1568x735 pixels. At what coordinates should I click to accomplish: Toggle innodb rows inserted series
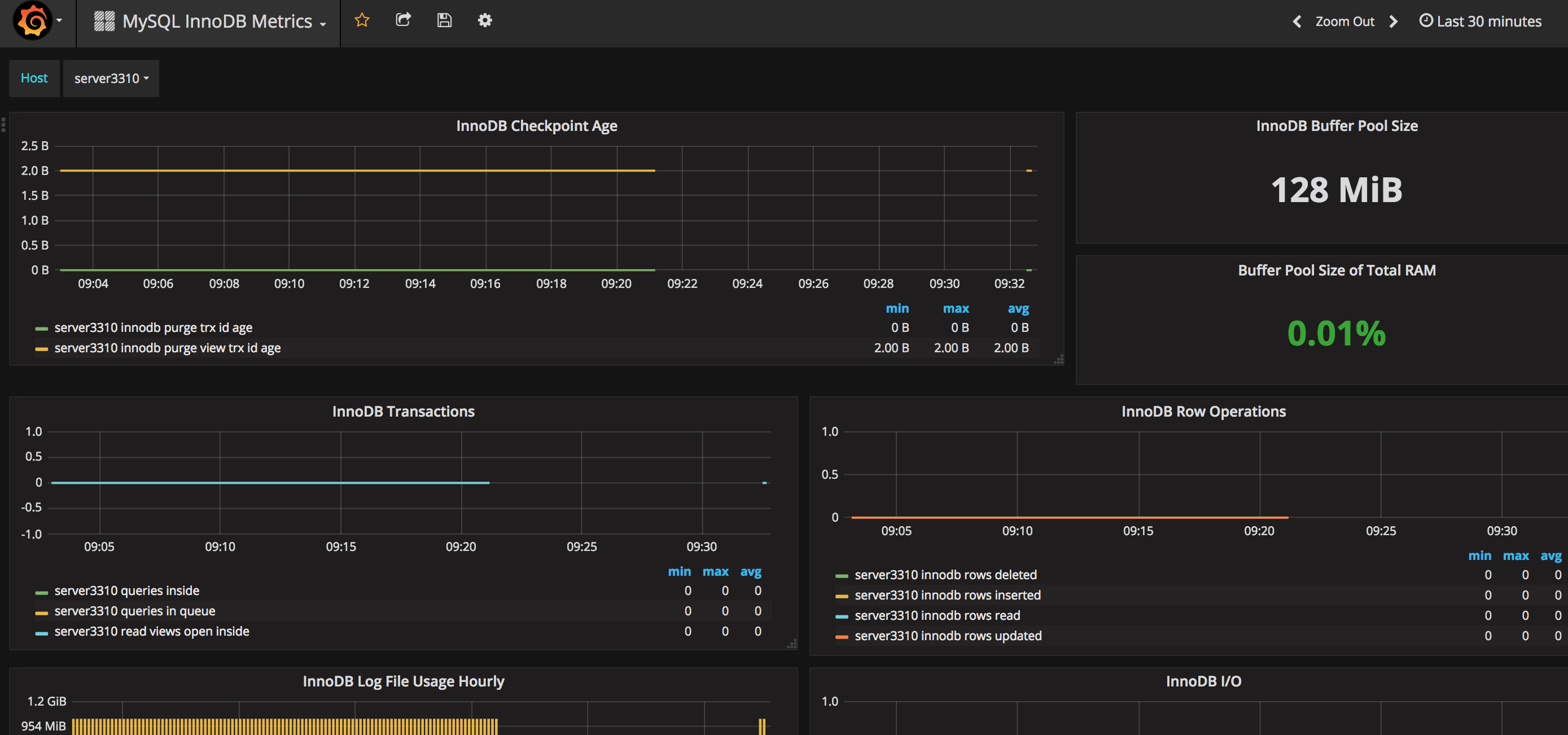(x=948, y=595)
